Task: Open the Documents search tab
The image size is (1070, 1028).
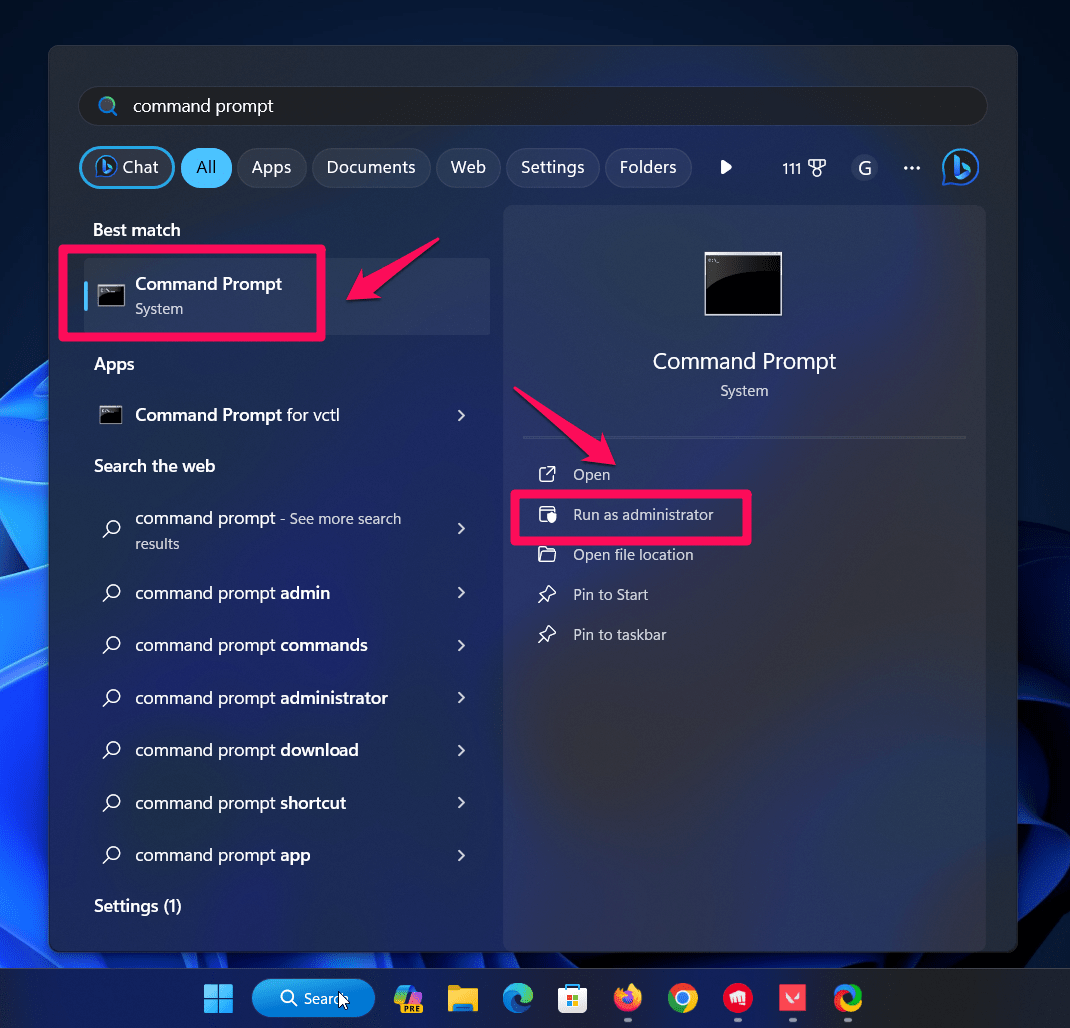Action: 371,167
